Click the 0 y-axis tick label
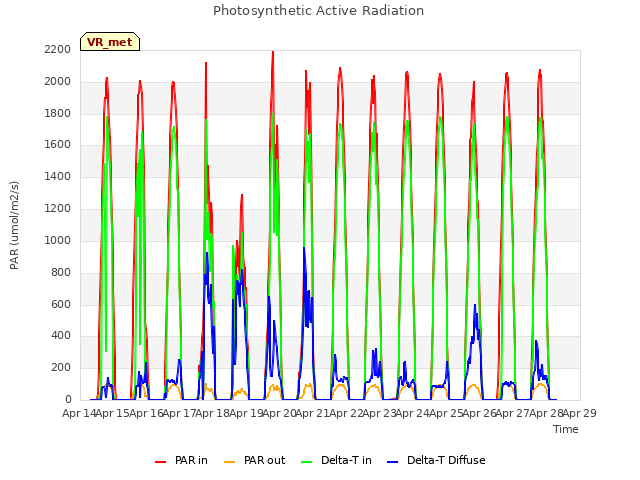The width and height of the screenshot is (640, 480). 68,400
